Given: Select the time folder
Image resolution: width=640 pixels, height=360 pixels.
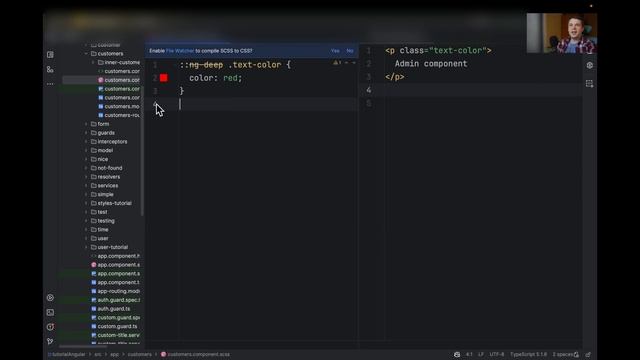Looking at the screenshot, I should 103,230.
